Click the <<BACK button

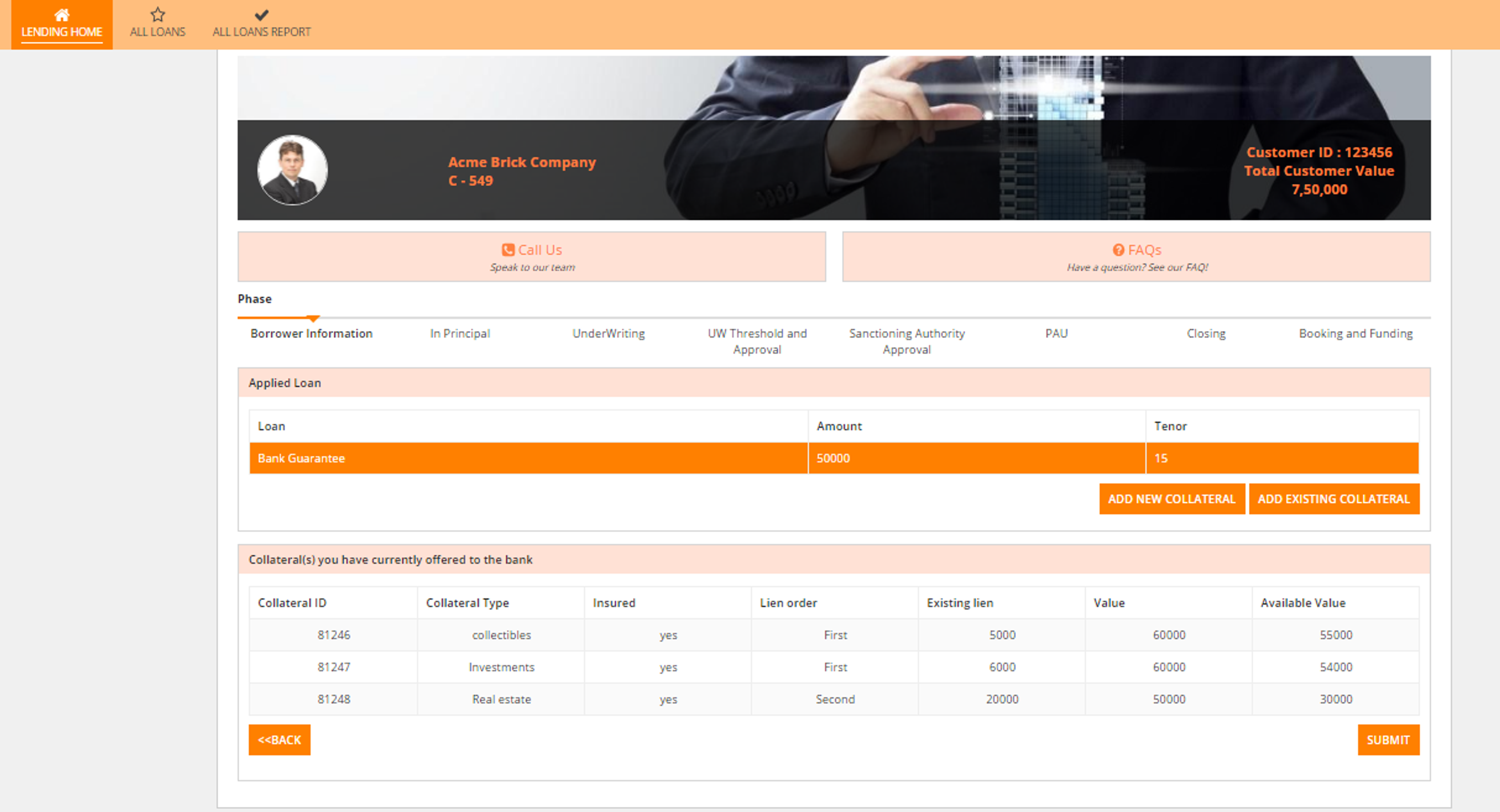click(280, 740)
